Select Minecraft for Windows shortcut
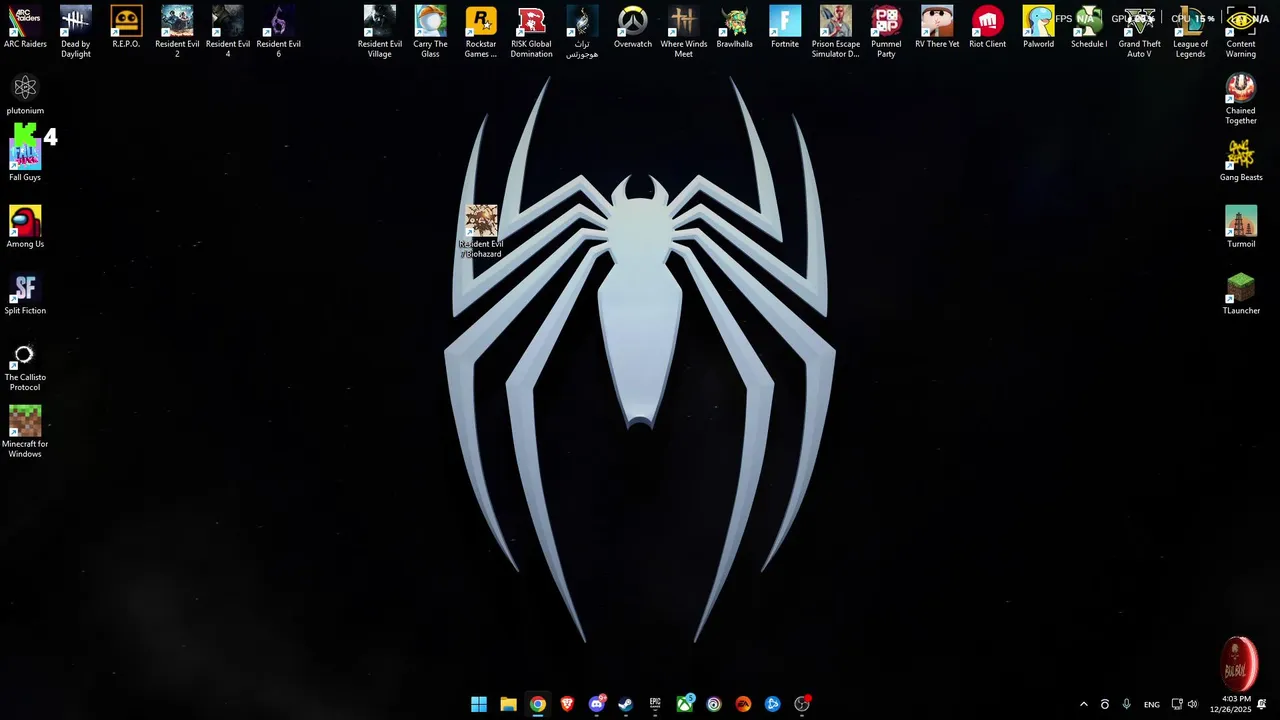Viewport: 1280px width, 720px height. (25, 432)
